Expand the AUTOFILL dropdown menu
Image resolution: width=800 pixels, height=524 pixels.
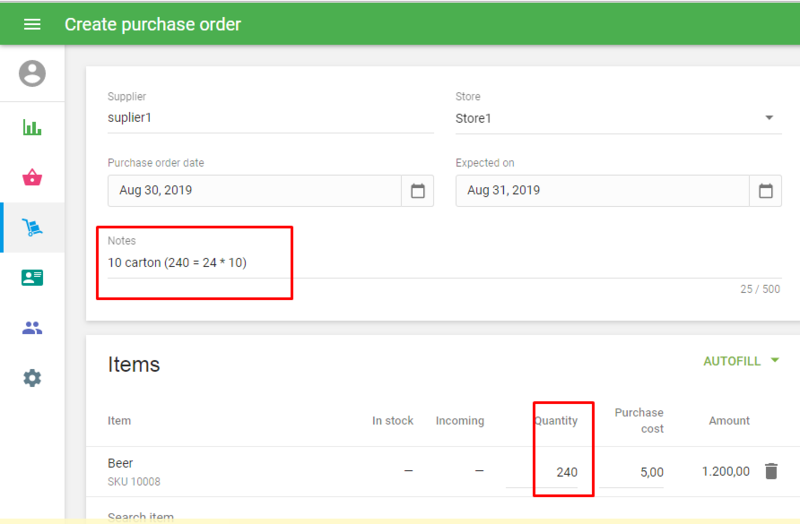(741, 361)
